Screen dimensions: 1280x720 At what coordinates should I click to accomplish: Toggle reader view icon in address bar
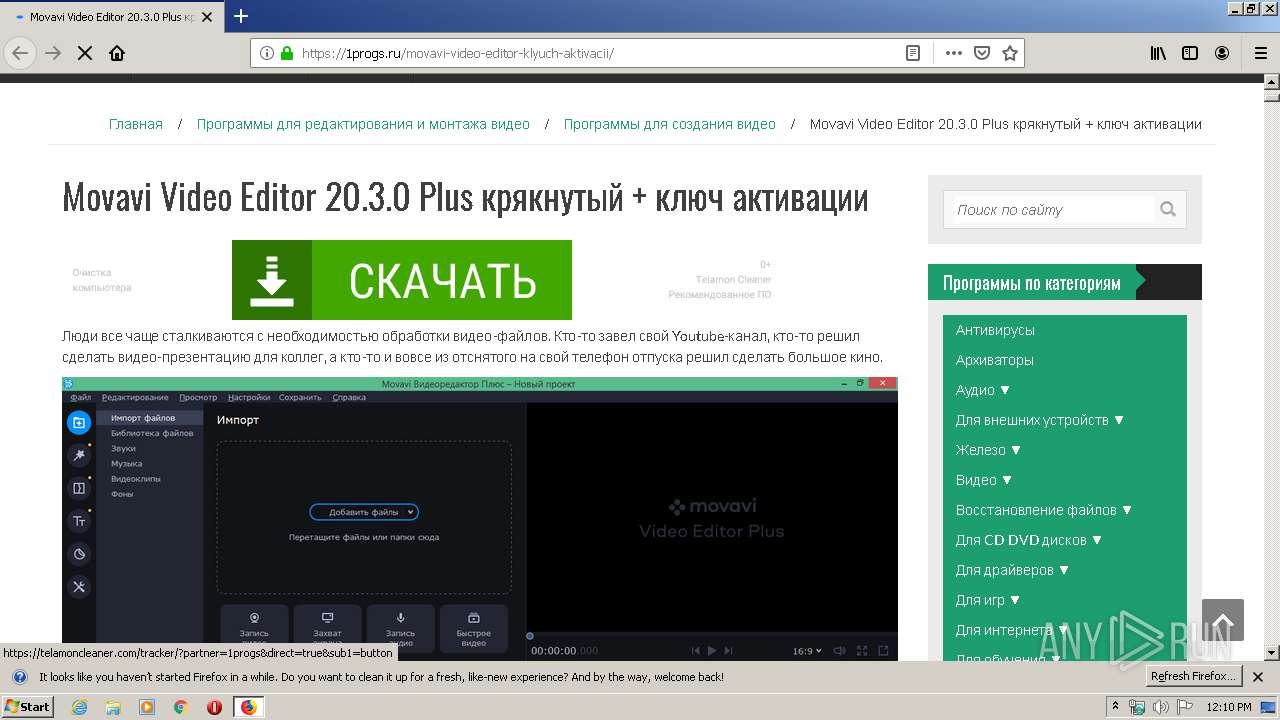[913, 53]
